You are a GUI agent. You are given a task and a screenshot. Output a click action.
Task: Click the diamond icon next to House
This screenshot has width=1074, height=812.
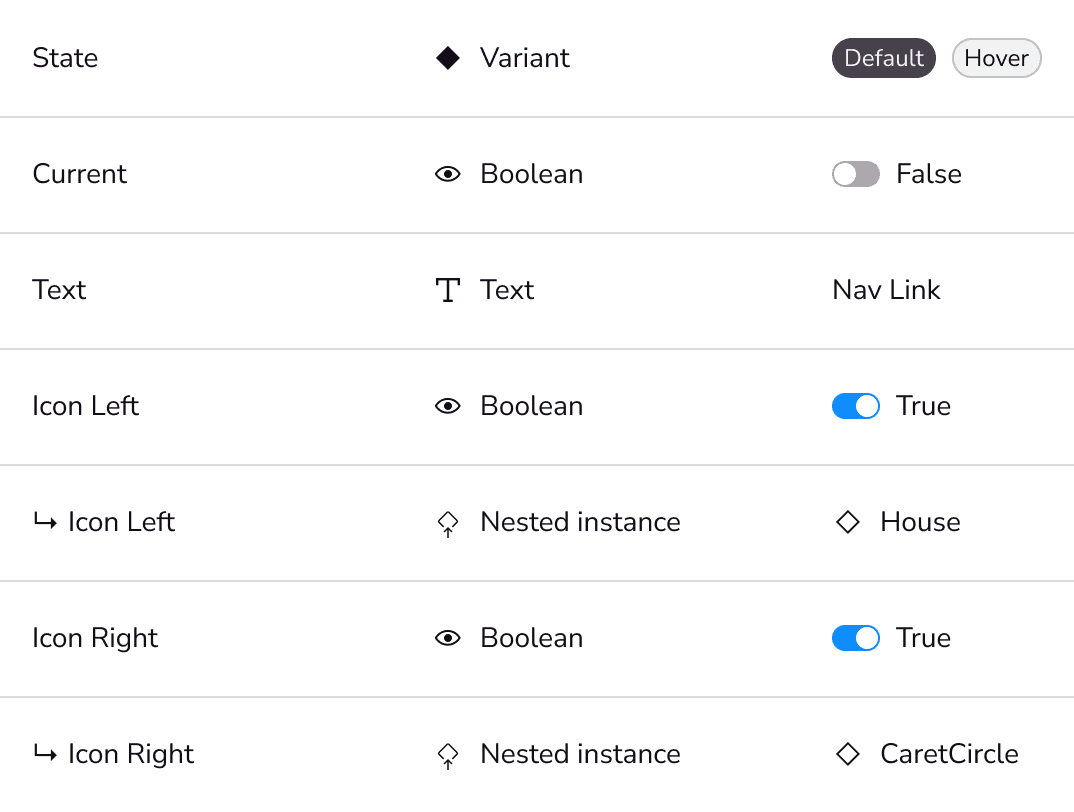(x=848, y=522)
